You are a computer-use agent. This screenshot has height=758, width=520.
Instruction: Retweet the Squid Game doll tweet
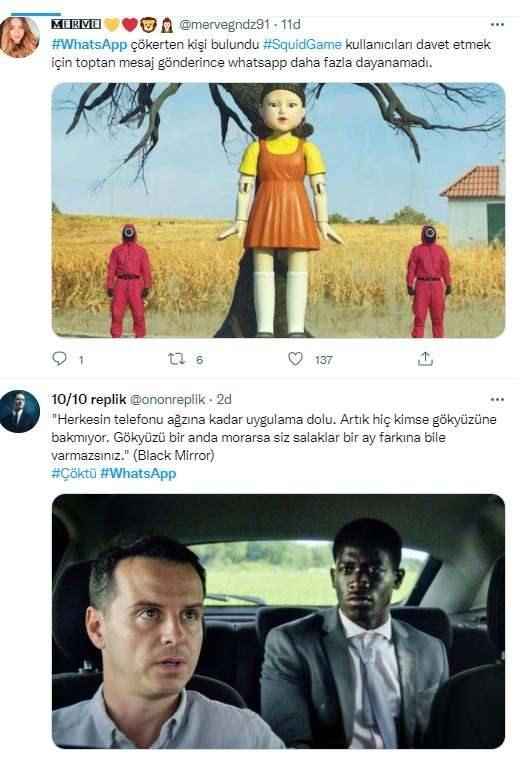click(176, 359)
